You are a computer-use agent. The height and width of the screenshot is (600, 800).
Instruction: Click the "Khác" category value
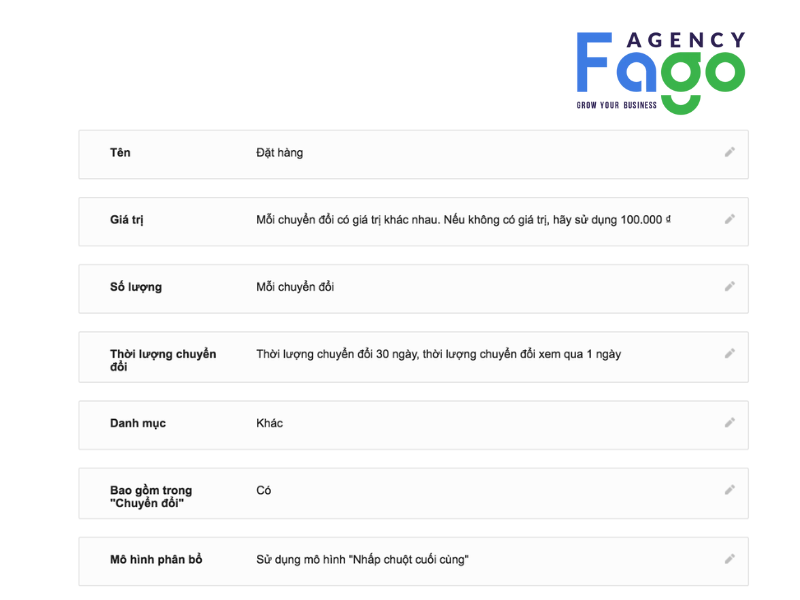[270, 423]
